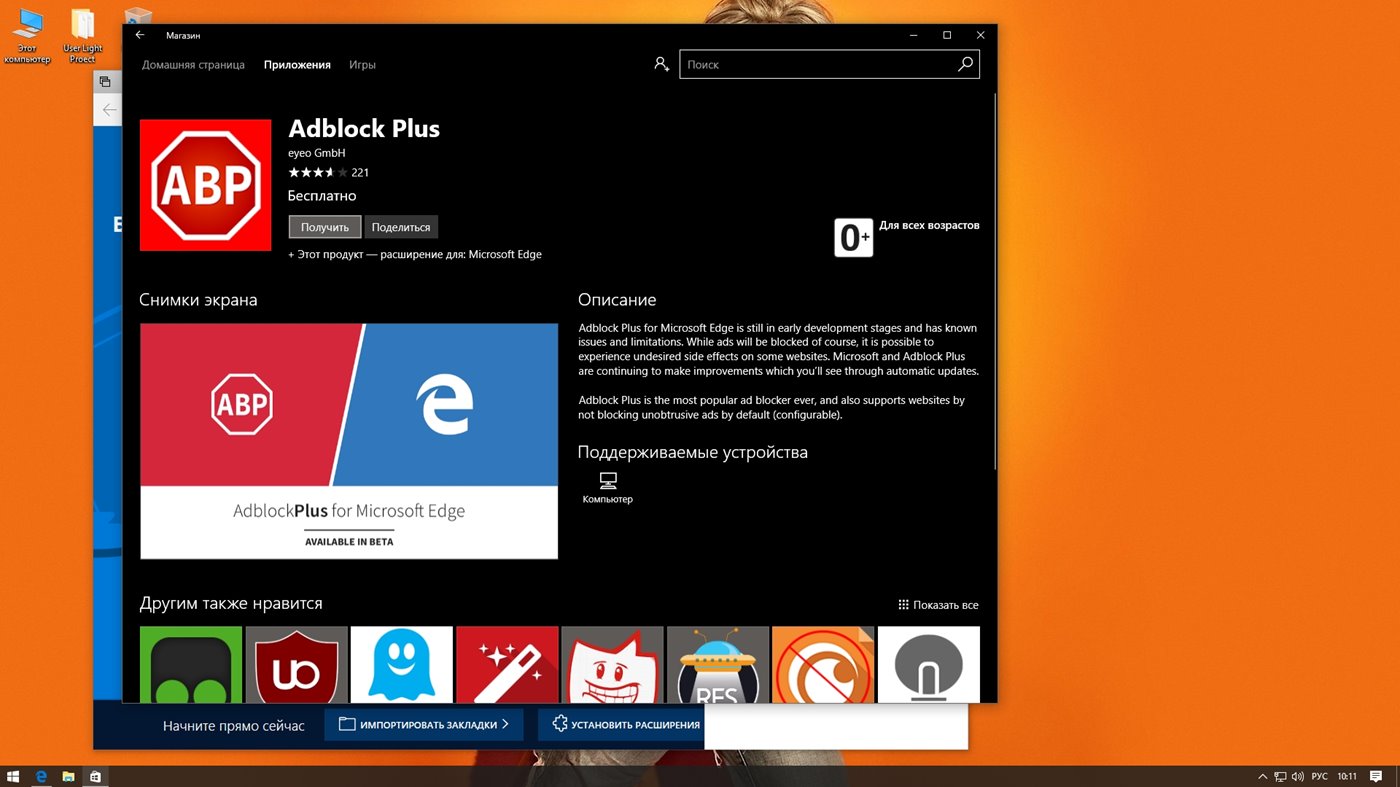Click the Store icon in the taskbar

95,776
